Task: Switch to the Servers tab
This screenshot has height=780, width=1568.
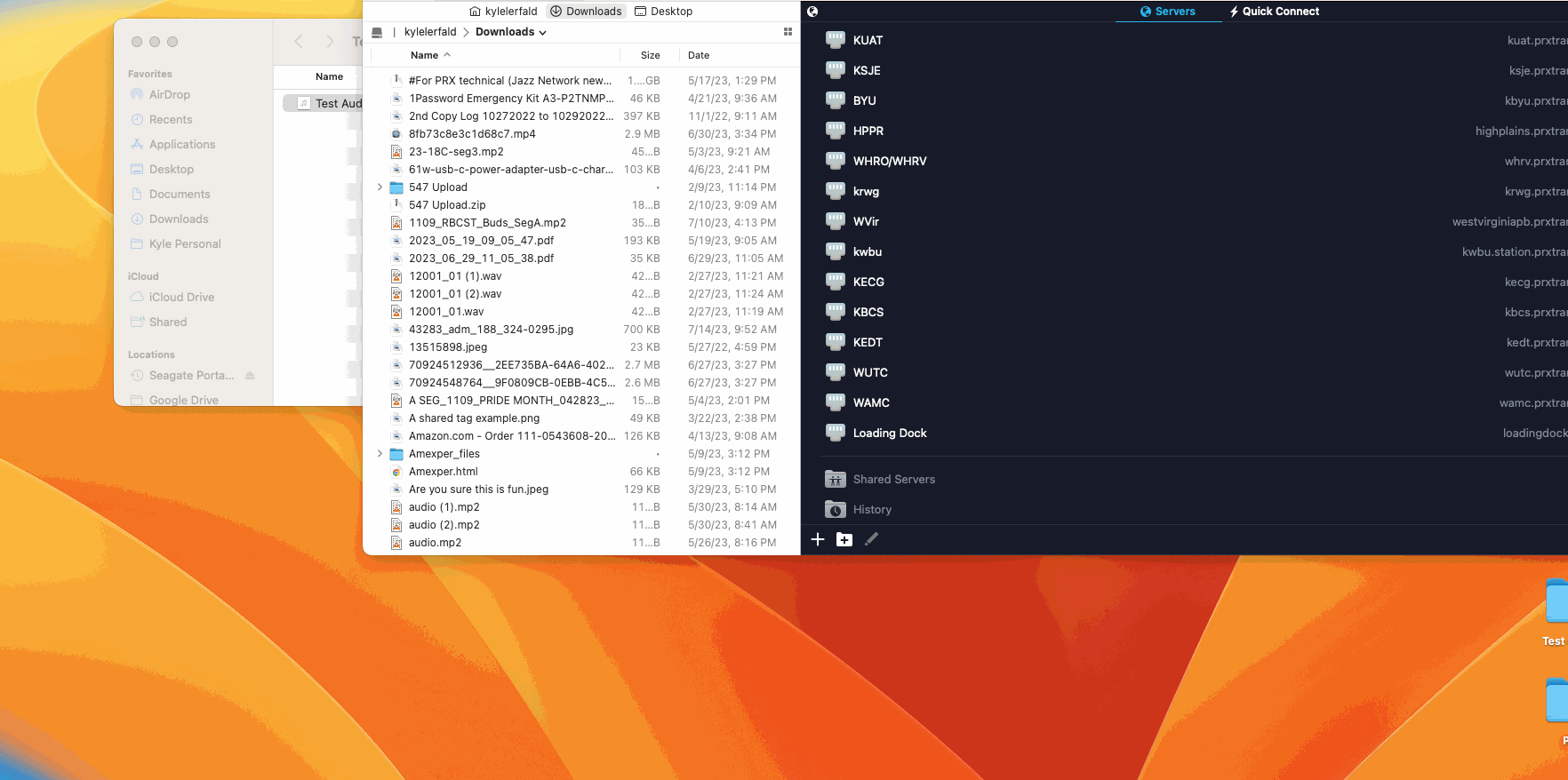Action: point(1168,12)
